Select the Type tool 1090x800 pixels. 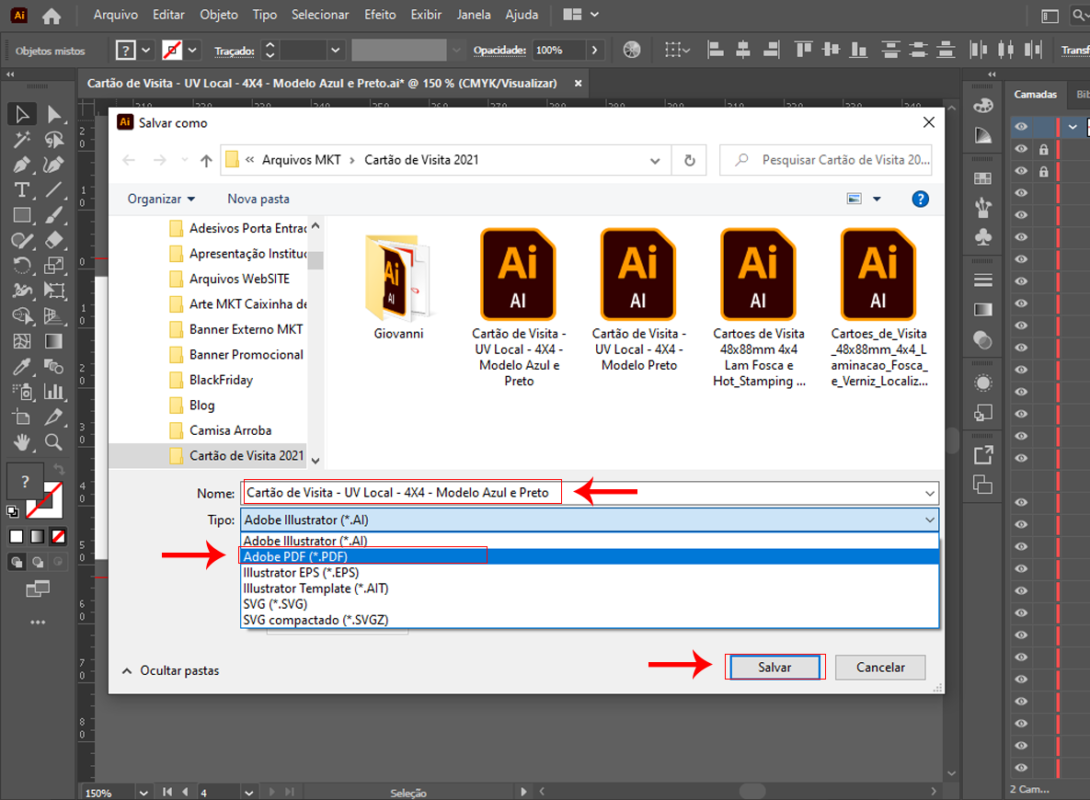pos(22,190)
